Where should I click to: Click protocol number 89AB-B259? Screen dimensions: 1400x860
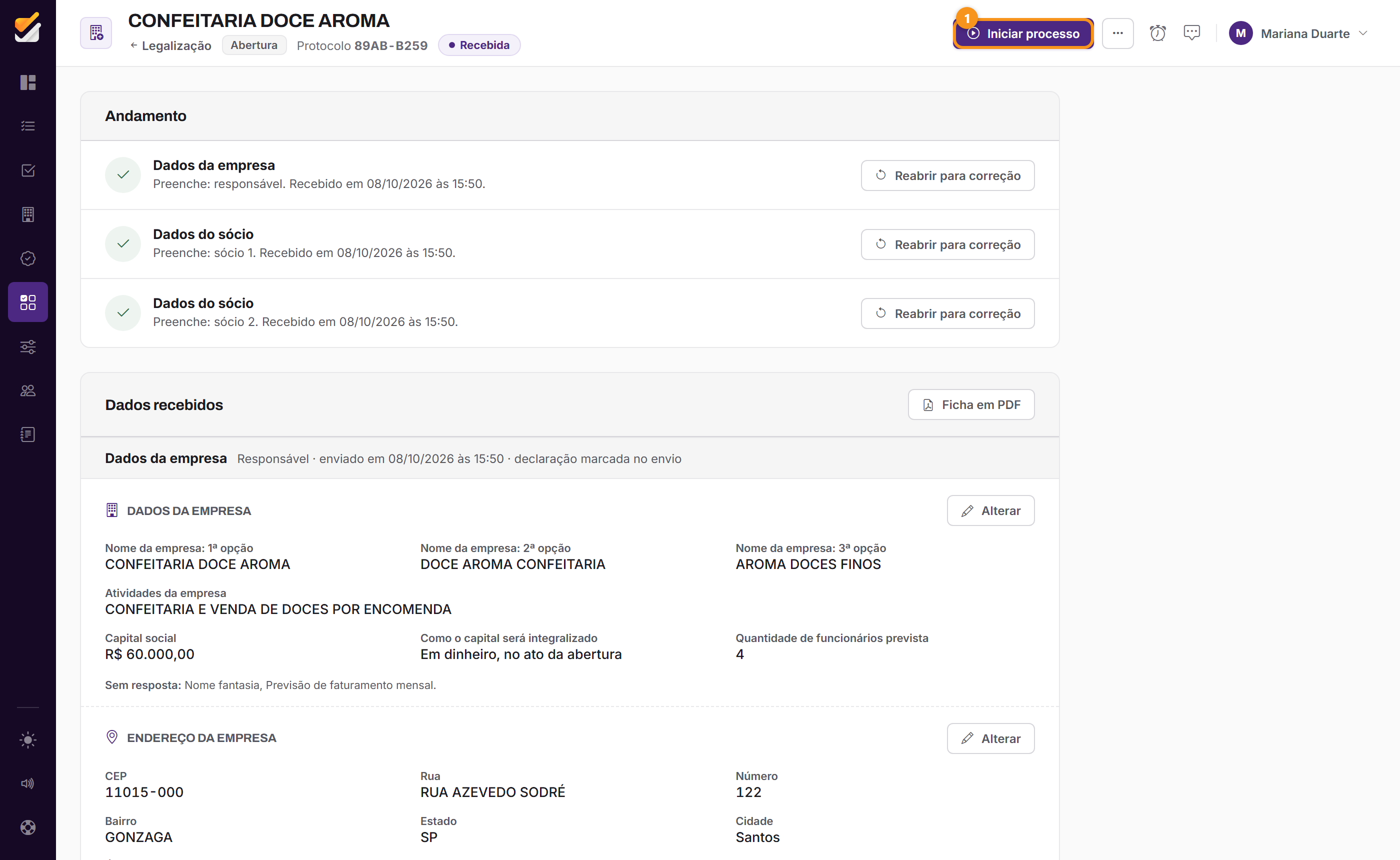pyautogui.click(x=390, y=45)
